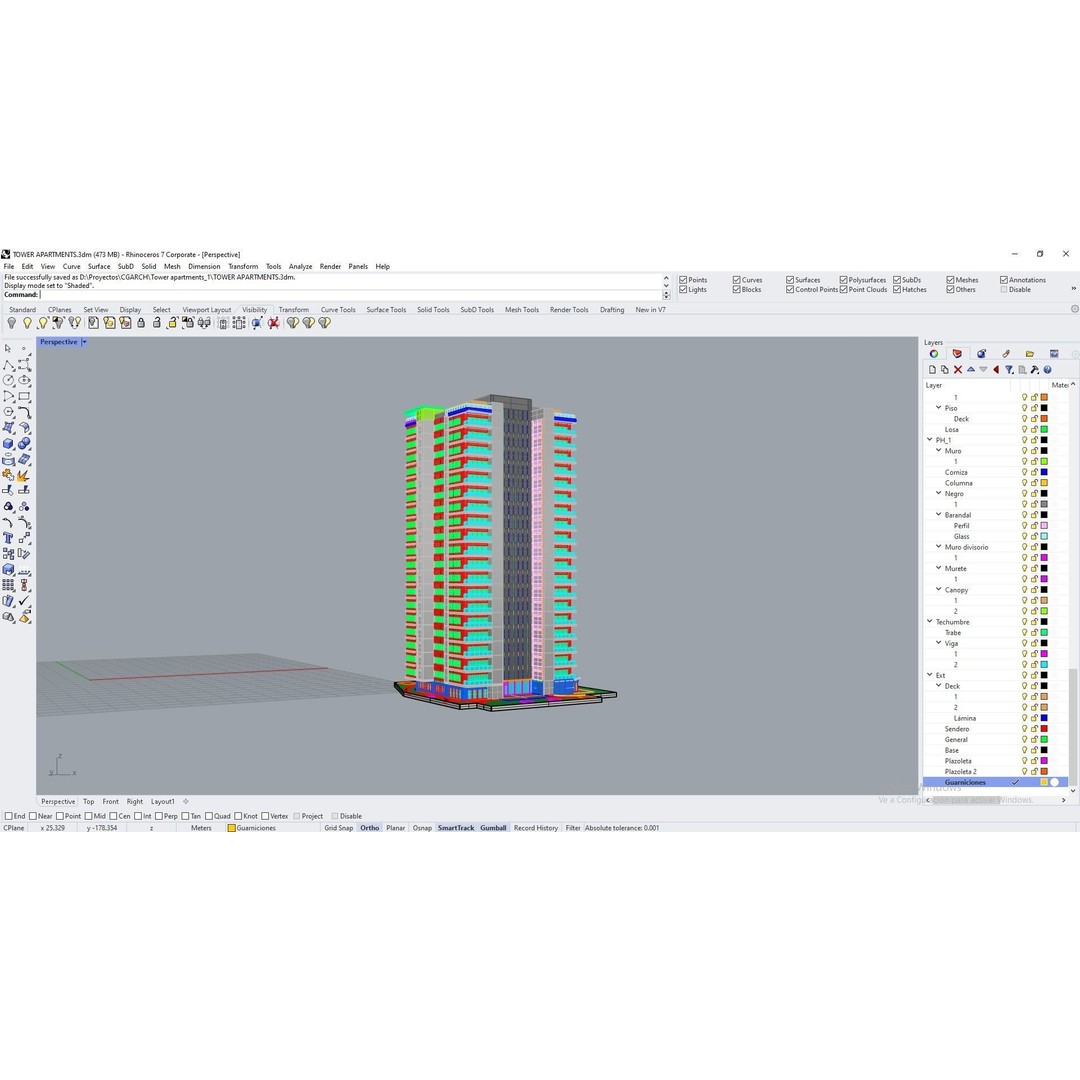Toggle the Polysurfaces filter checkbox
Image resolution: width=1080 pixels, height=1080 pixels.
point(843,280)
